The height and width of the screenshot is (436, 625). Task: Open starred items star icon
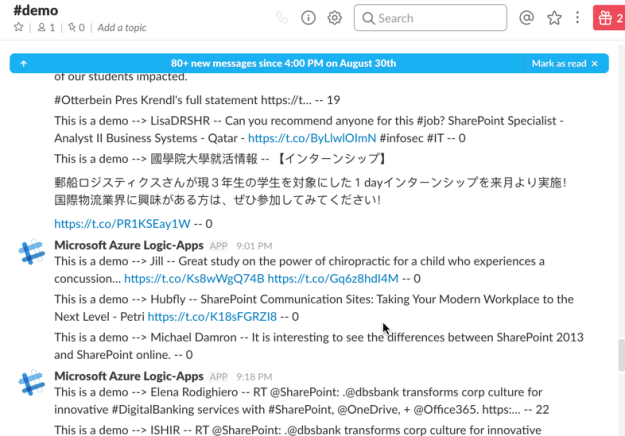click(554, 18)
